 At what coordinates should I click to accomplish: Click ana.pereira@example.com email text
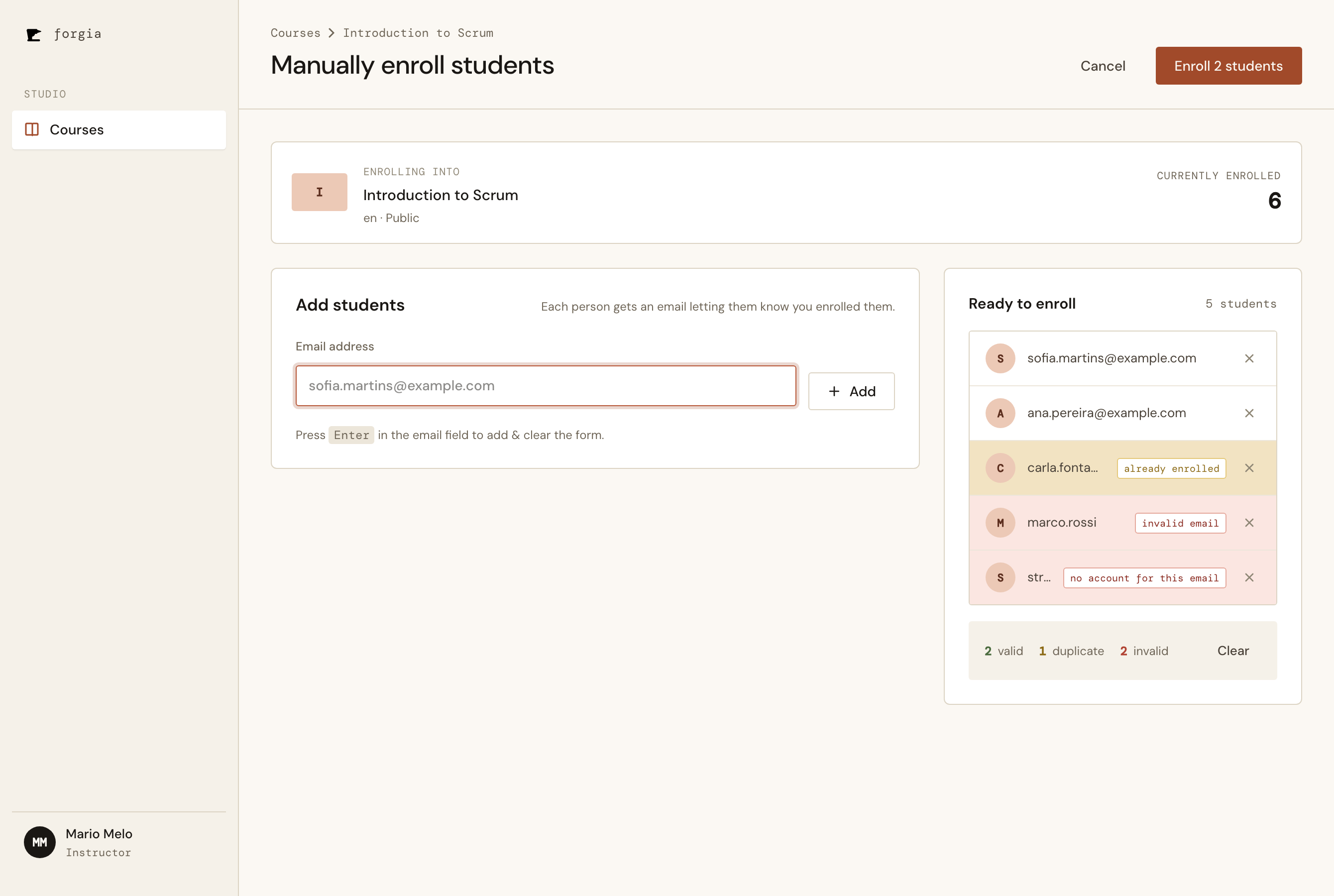1106,413
